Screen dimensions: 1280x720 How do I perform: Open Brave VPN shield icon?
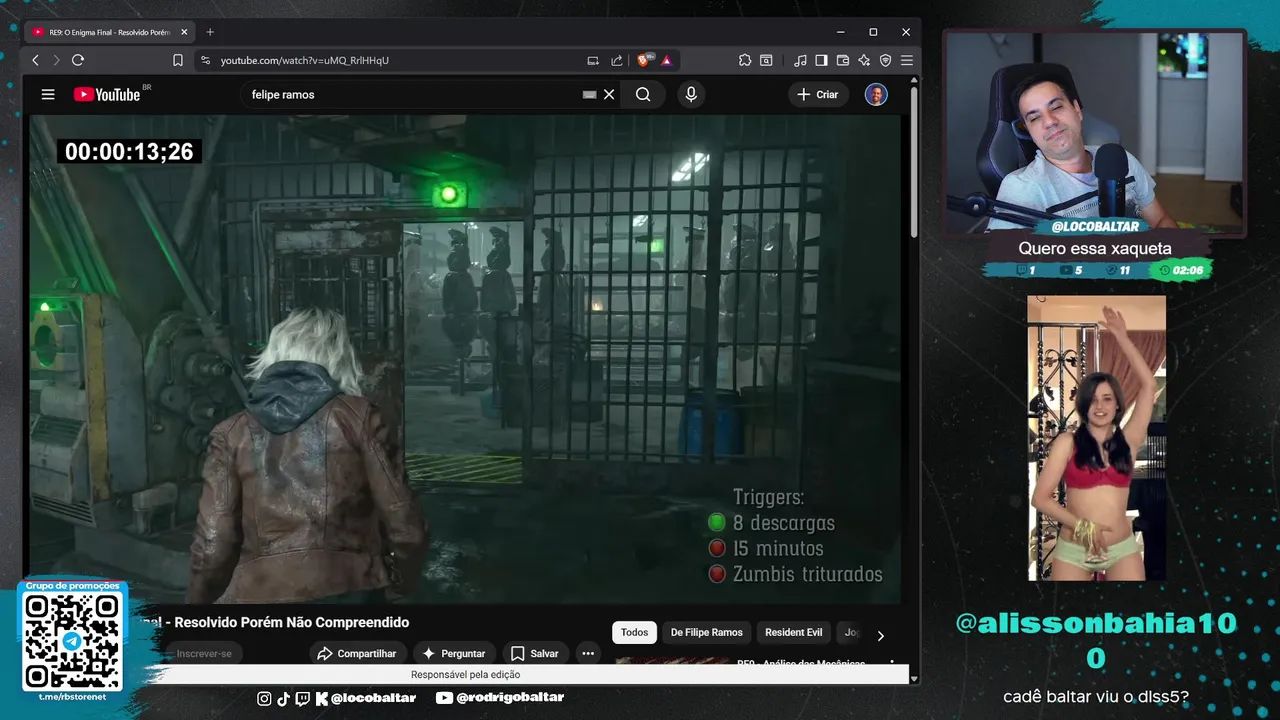[885, 60]
